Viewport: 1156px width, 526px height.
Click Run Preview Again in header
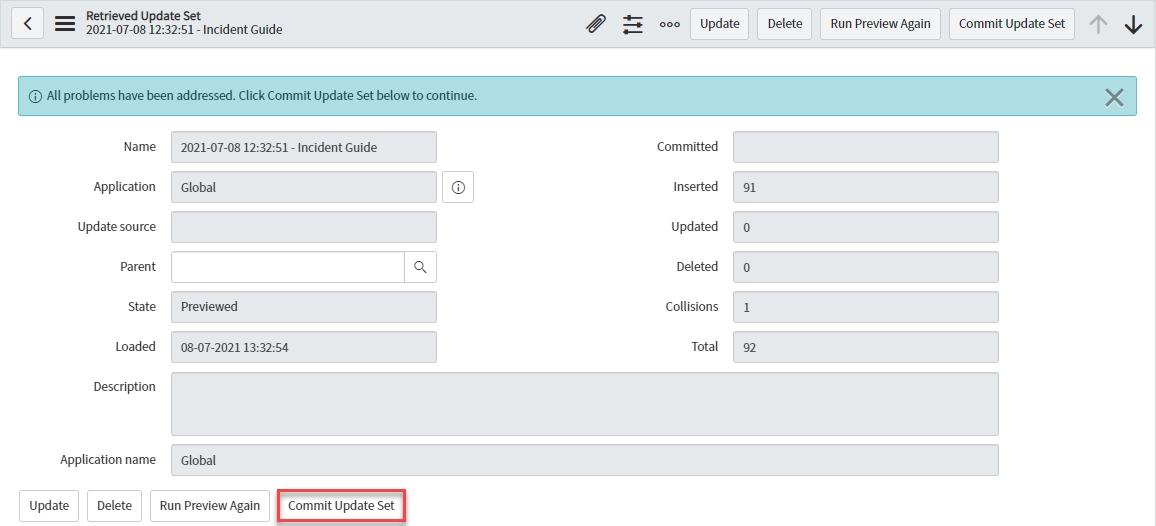point(880,24)
